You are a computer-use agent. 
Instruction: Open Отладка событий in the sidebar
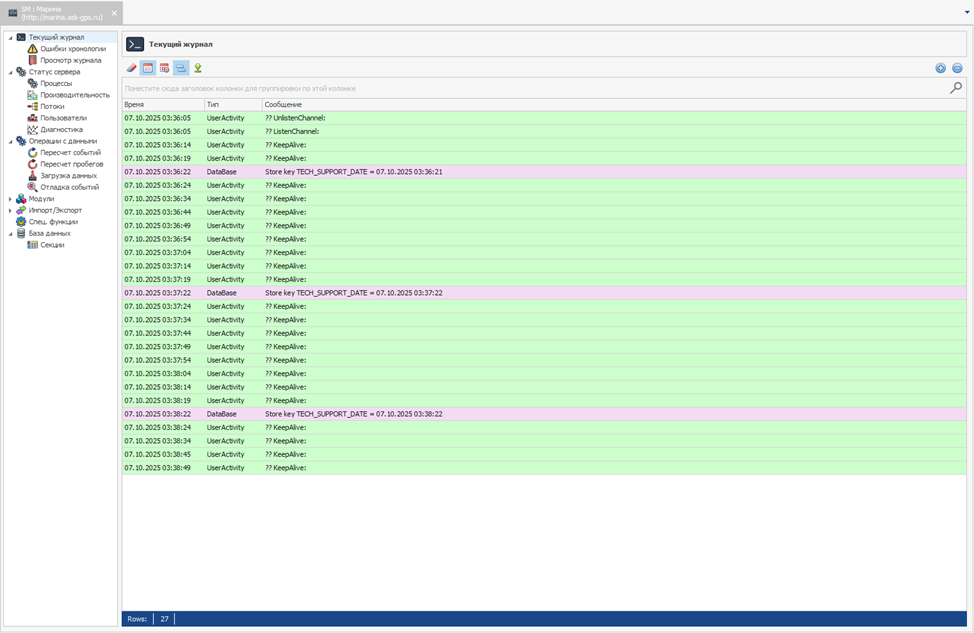(x=69, y=187)
